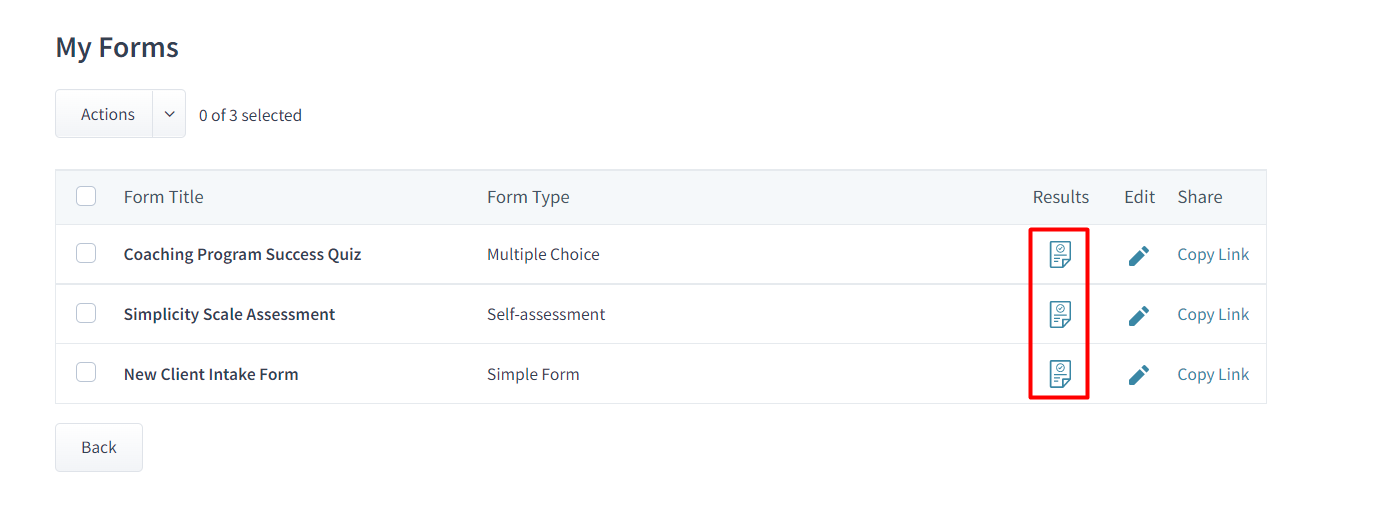
Task: Open results for Coaching Program Success Quiz
Action: pos(1060,255)
